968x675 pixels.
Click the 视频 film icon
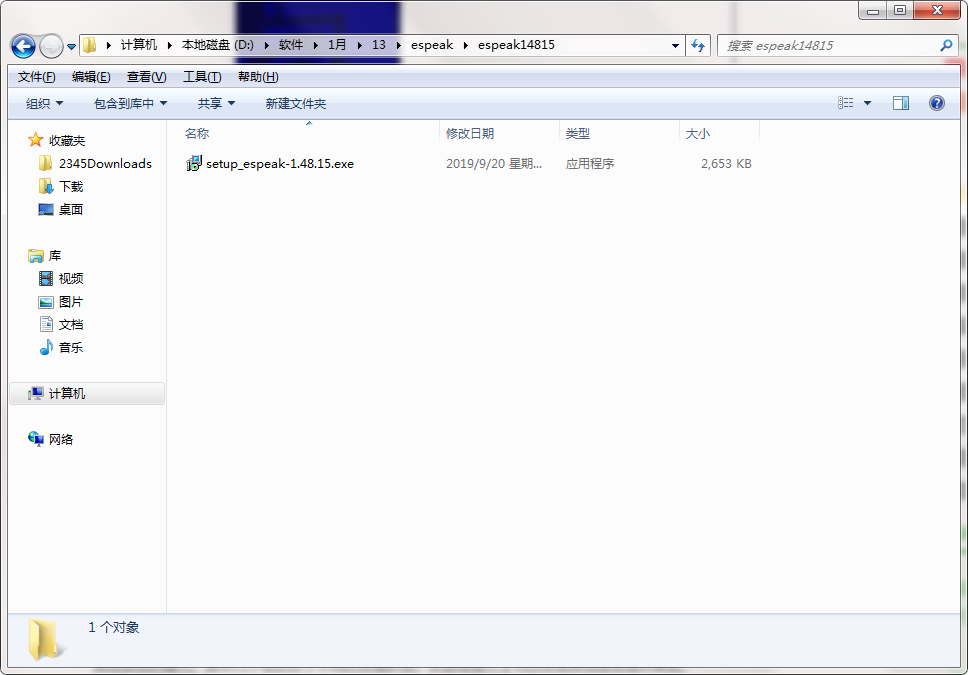pyautogui.click(x=46, y=279)
